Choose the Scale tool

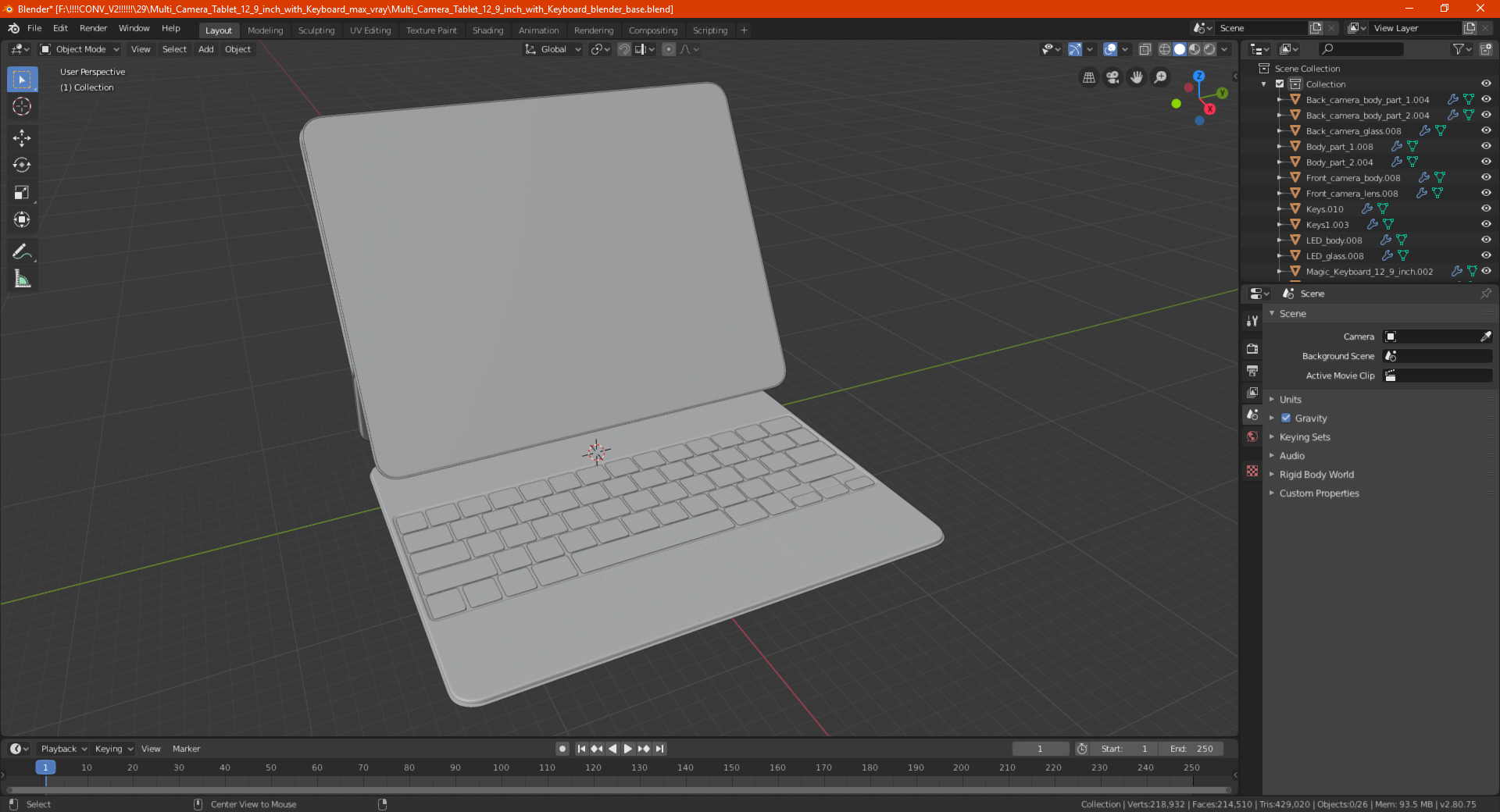[22, 193]
